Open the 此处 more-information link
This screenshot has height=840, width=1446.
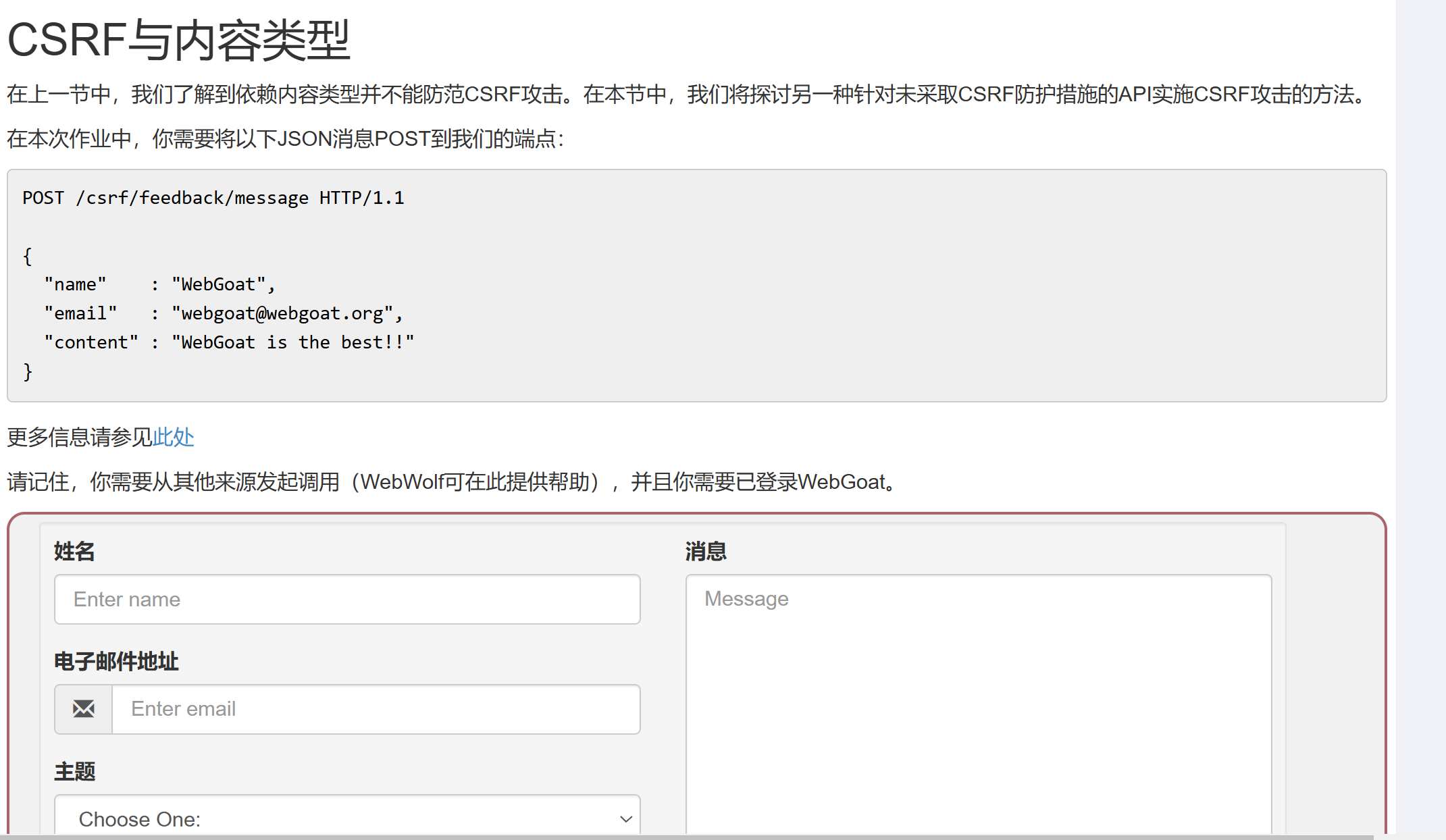tap(173, 438)
